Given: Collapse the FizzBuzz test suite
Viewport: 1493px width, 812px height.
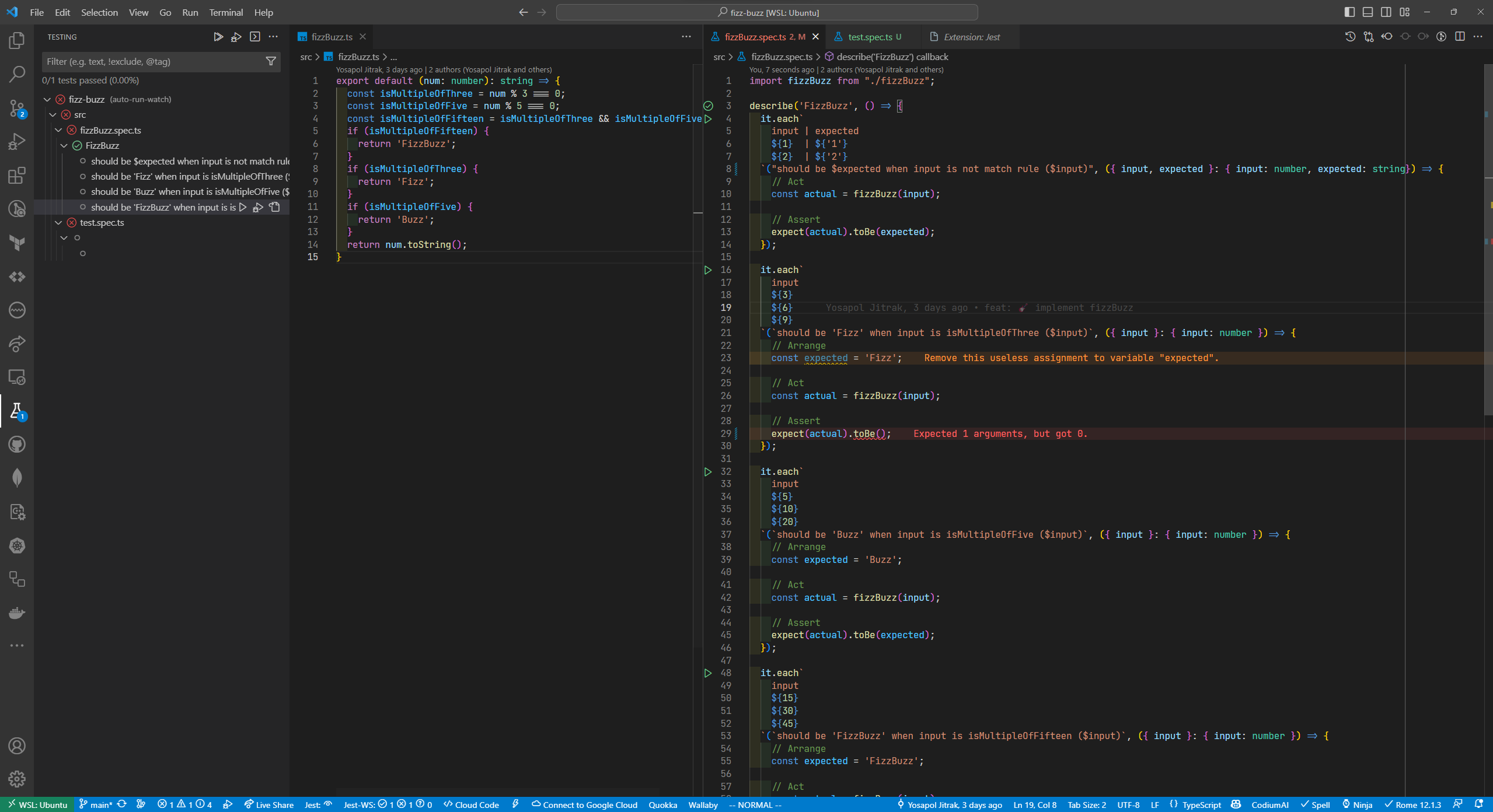Looking at the screenshot, I should [65, 145].
